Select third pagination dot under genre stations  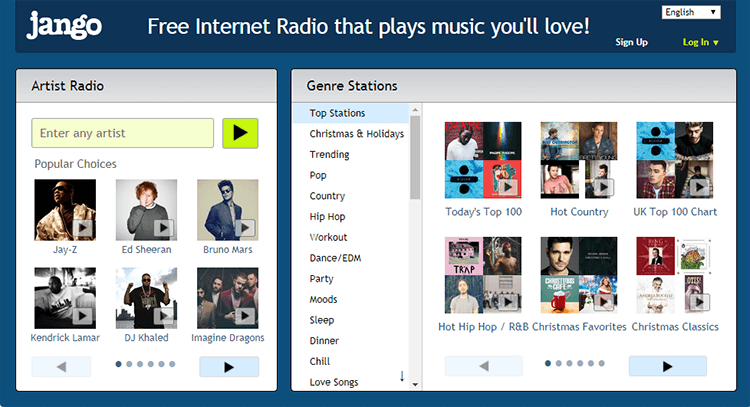569,363
